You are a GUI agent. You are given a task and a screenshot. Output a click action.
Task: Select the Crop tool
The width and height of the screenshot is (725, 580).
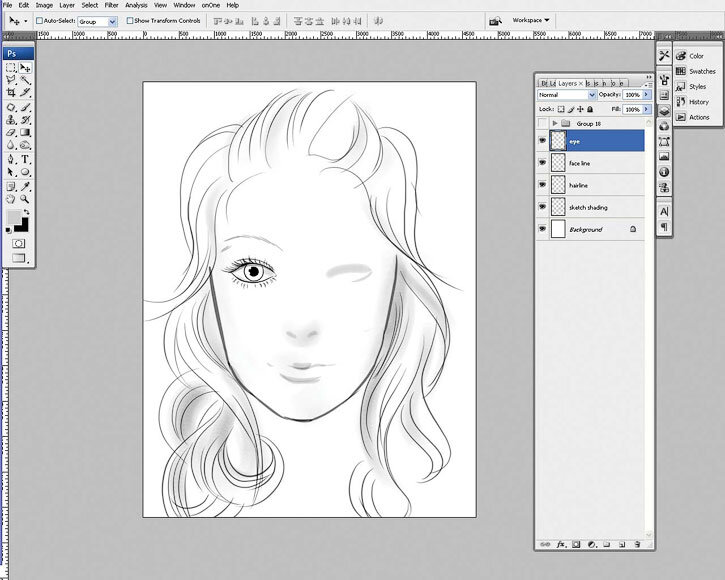tap(11, 93)
